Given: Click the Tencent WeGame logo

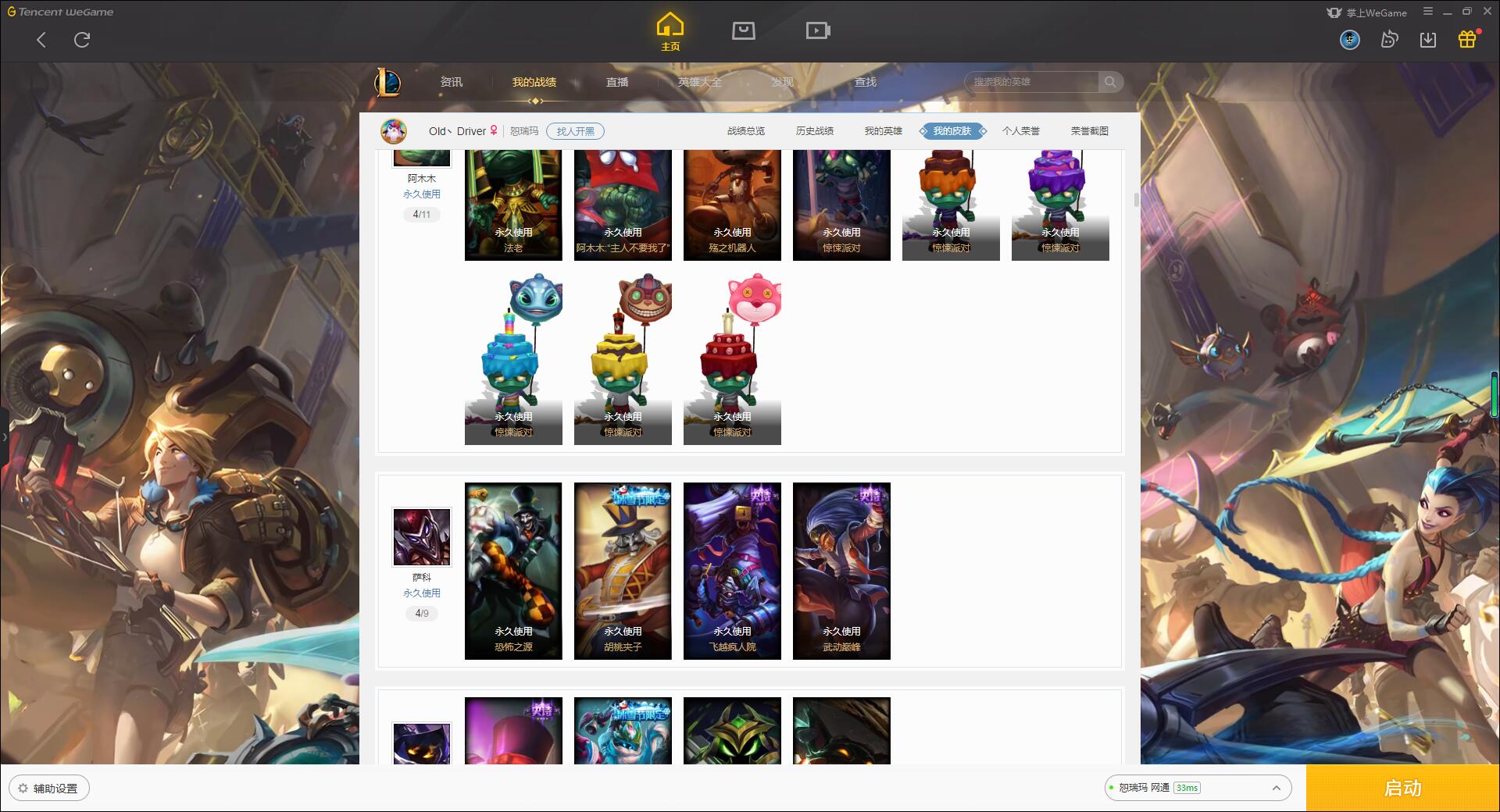Looking at the screenshot, I should (x=61, y=12).
